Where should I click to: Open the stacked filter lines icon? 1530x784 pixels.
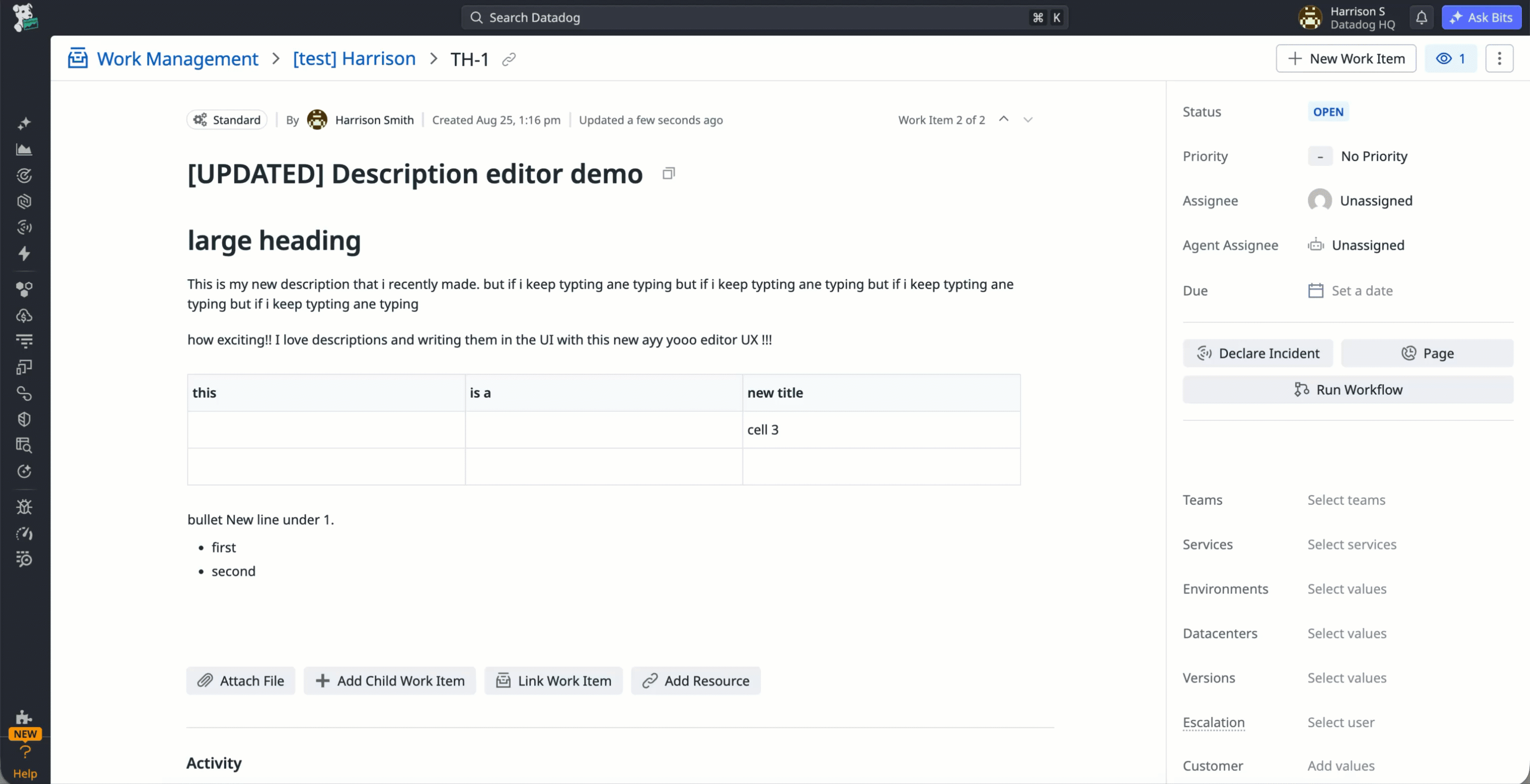pos(24,341)
